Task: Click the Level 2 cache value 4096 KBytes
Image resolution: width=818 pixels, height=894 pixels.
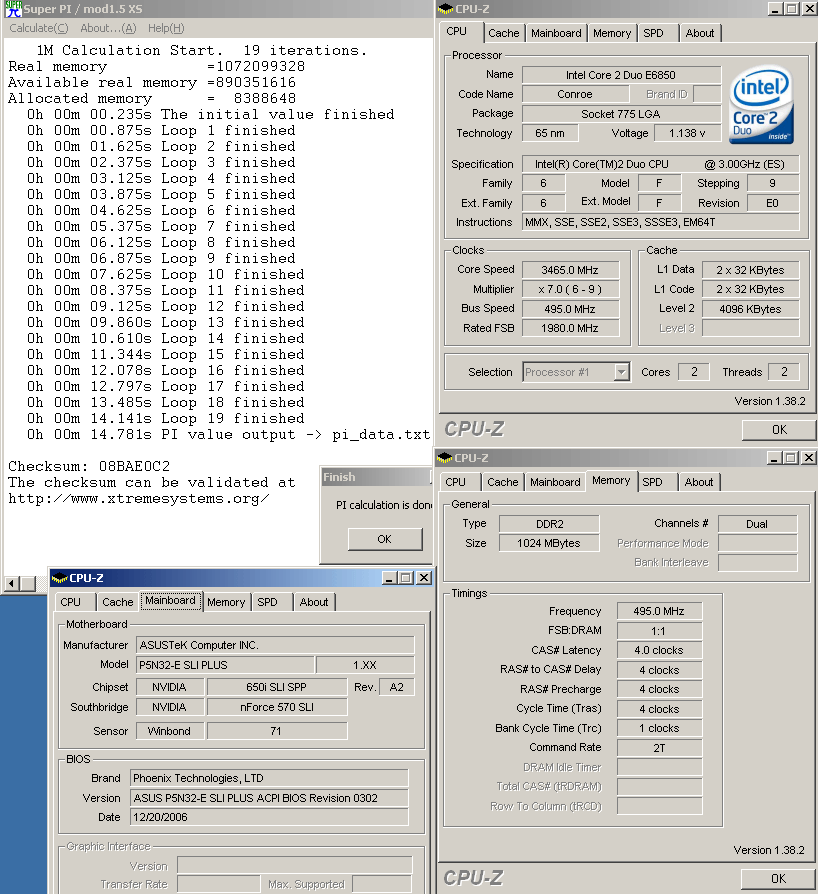Action: pos(750,308)
